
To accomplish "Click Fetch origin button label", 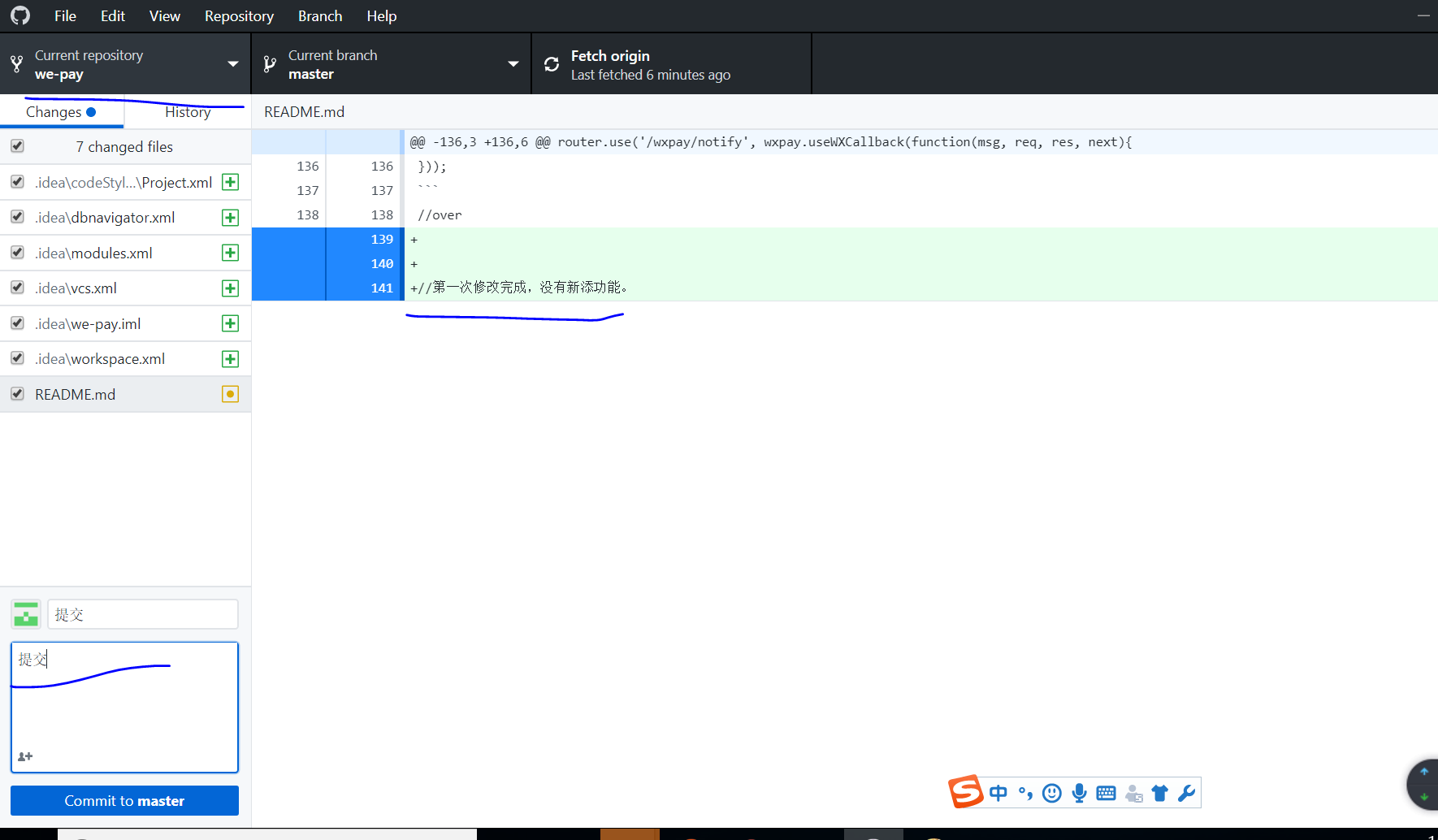I will 610,55.
